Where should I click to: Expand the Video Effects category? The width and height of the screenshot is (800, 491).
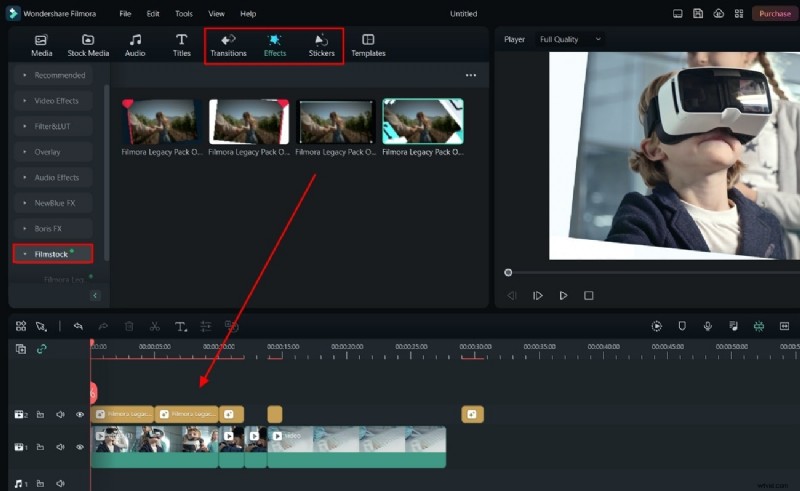coord(54,101)
